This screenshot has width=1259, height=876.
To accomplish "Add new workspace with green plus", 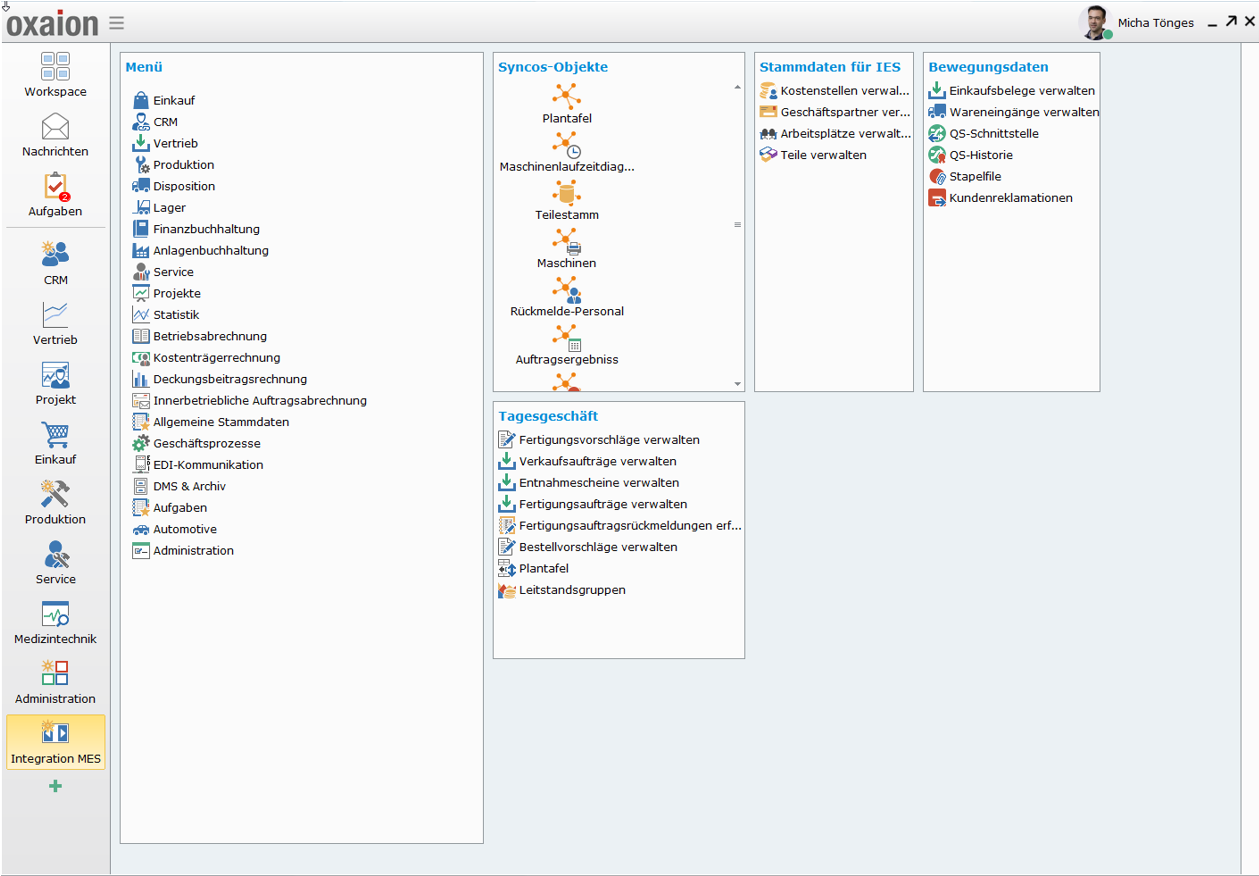I will (x=55, y=786).
